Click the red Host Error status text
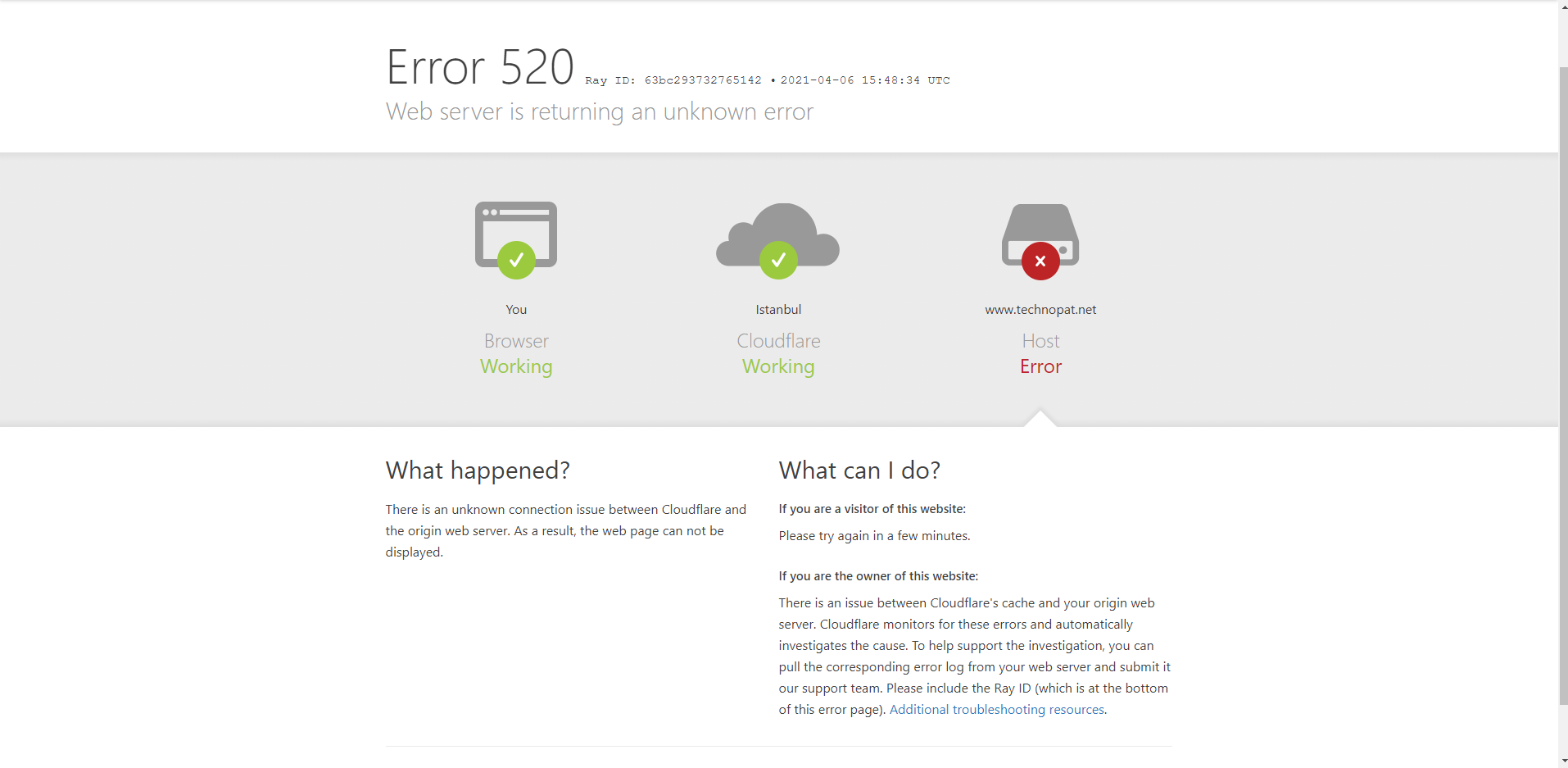The height and width of the screenshot is (768, 1568). pos(1040,366)
